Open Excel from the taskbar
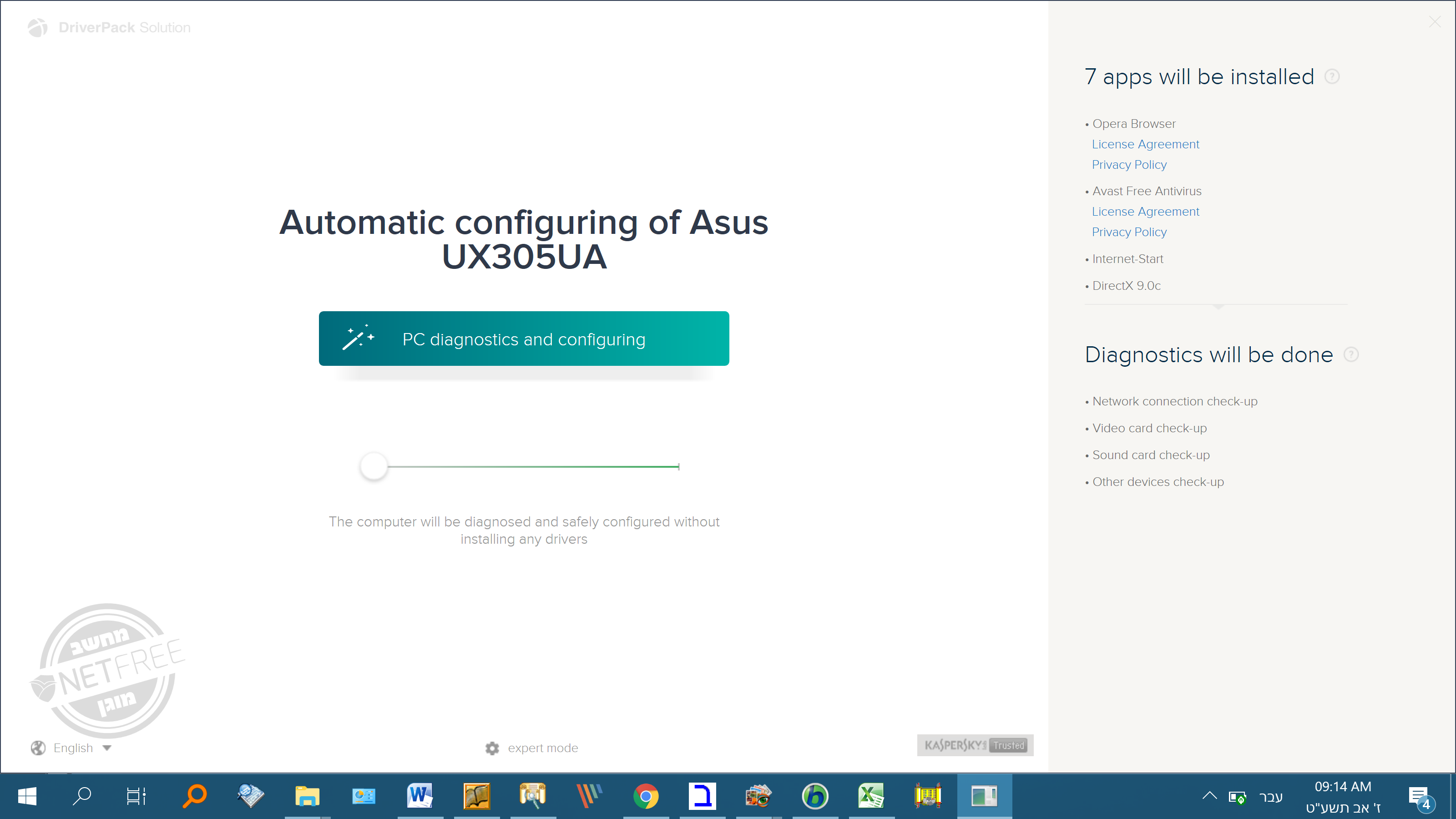Image resolution: width=1456 pixels, height=819 pixels. coord(871,796)
